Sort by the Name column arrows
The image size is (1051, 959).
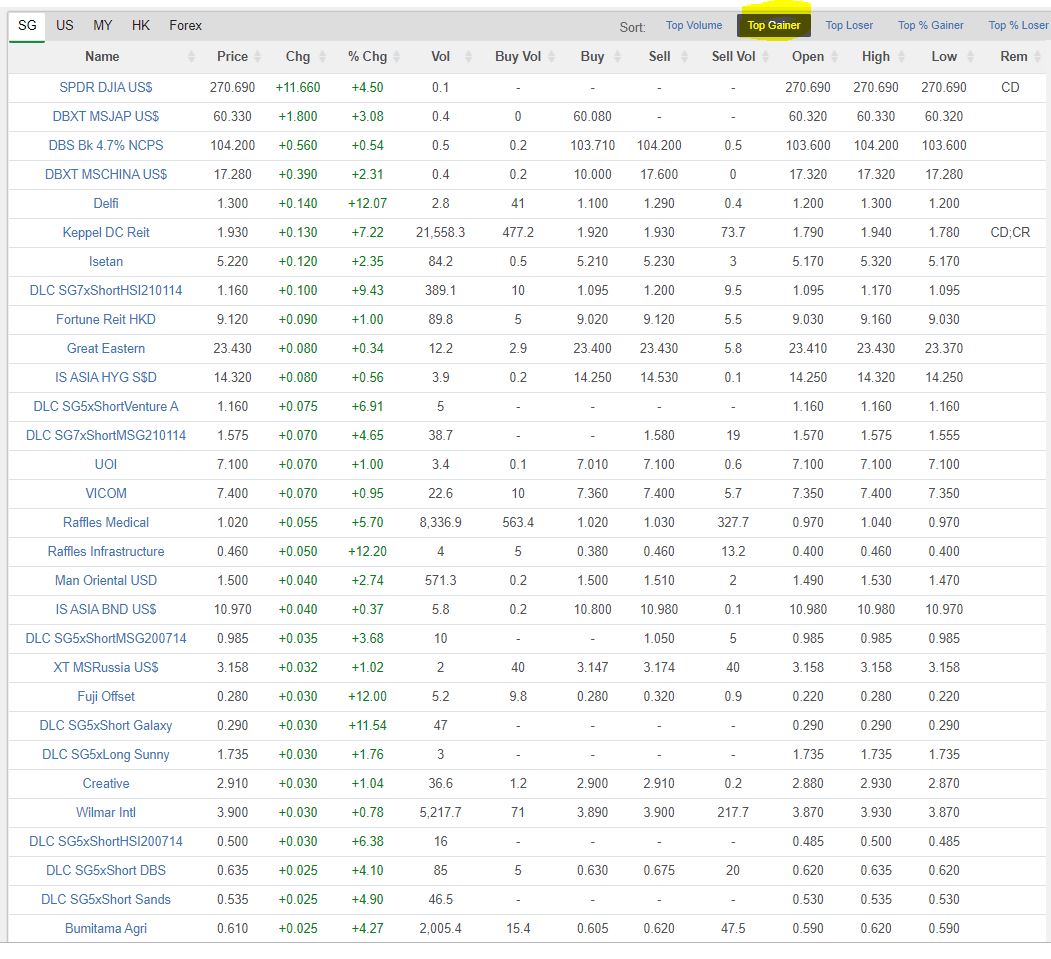pos(191,57)
